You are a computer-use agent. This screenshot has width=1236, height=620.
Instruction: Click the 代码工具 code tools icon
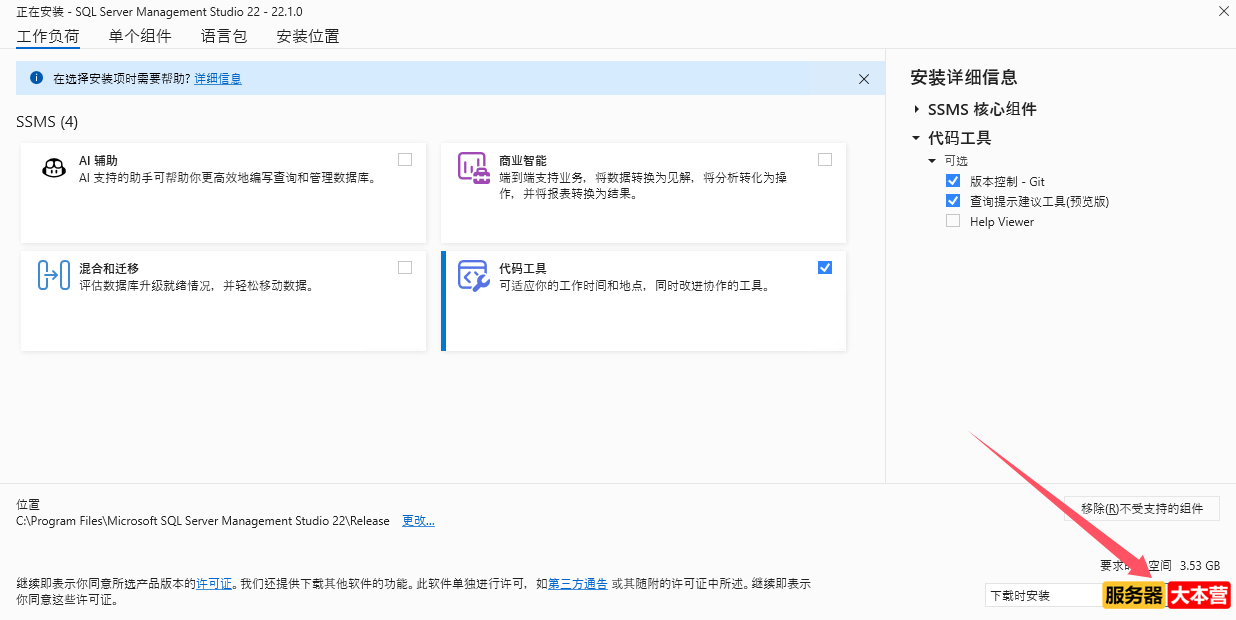474,274
